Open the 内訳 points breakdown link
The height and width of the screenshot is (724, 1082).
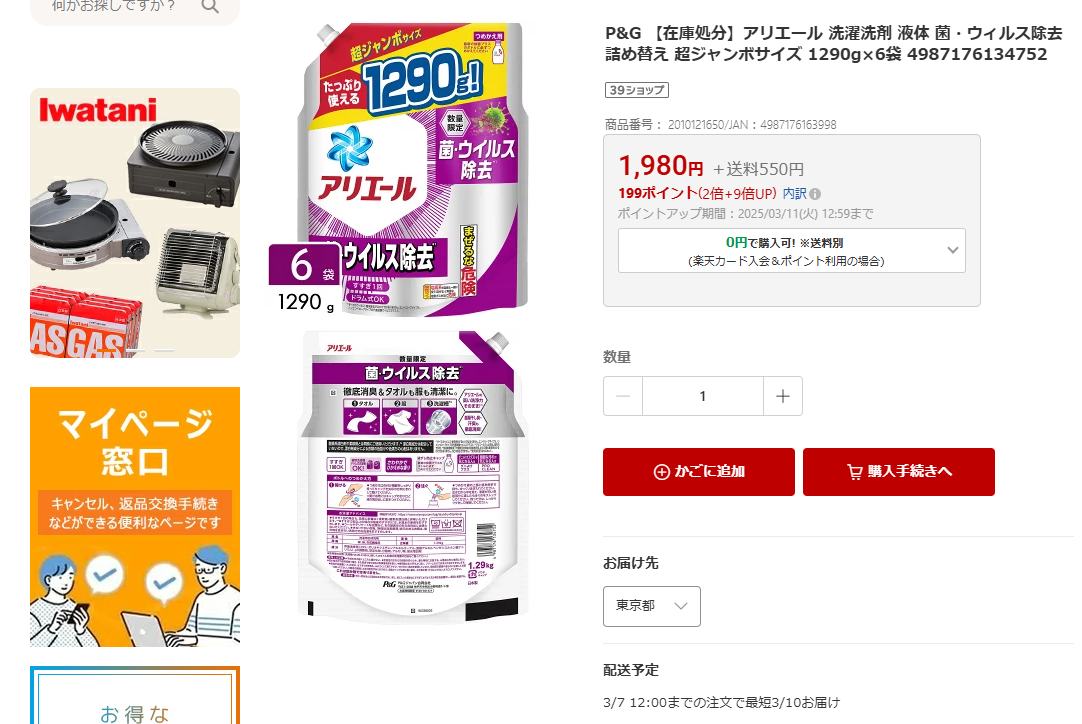(794, 194)
